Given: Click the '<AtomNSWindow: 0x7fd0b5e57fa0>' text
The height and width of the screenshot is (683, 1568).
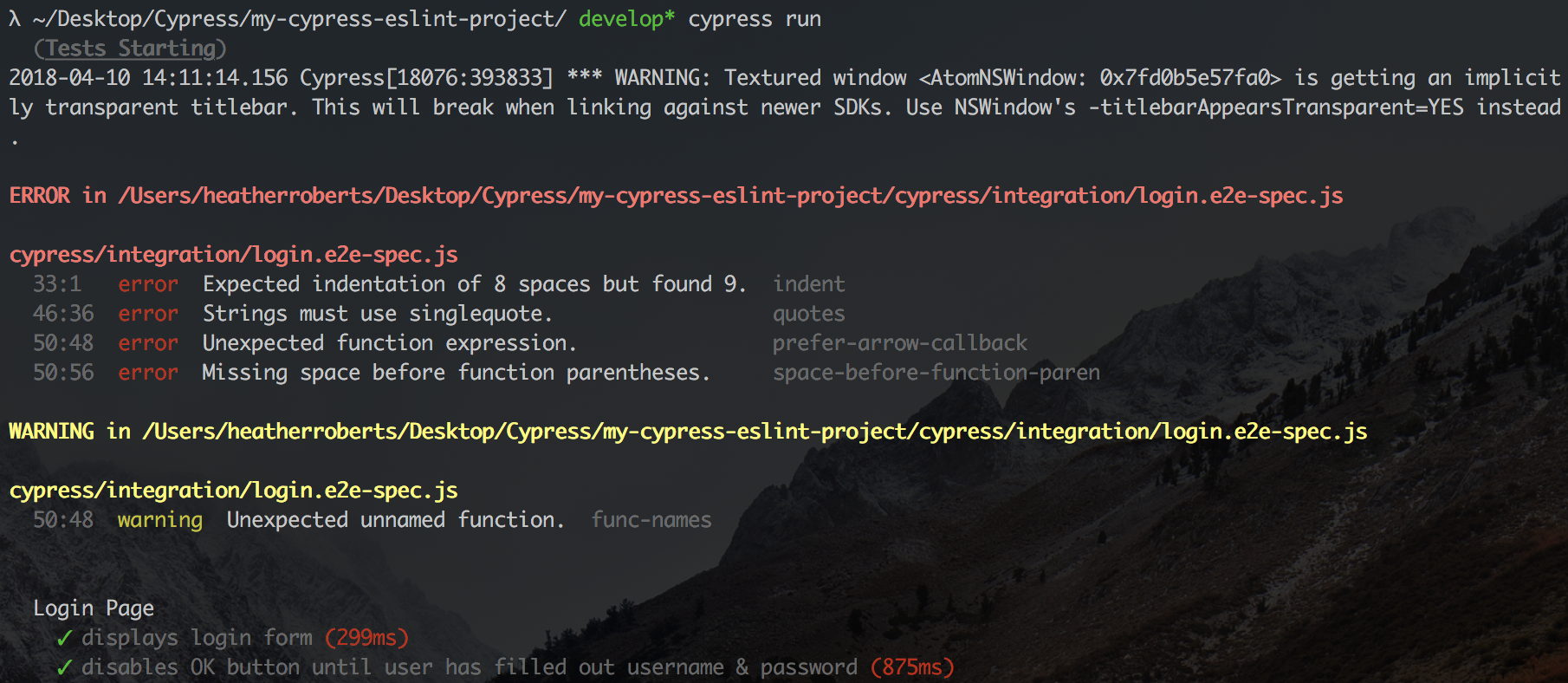Looking at the screenshot, I should [x=1100, y=78].
